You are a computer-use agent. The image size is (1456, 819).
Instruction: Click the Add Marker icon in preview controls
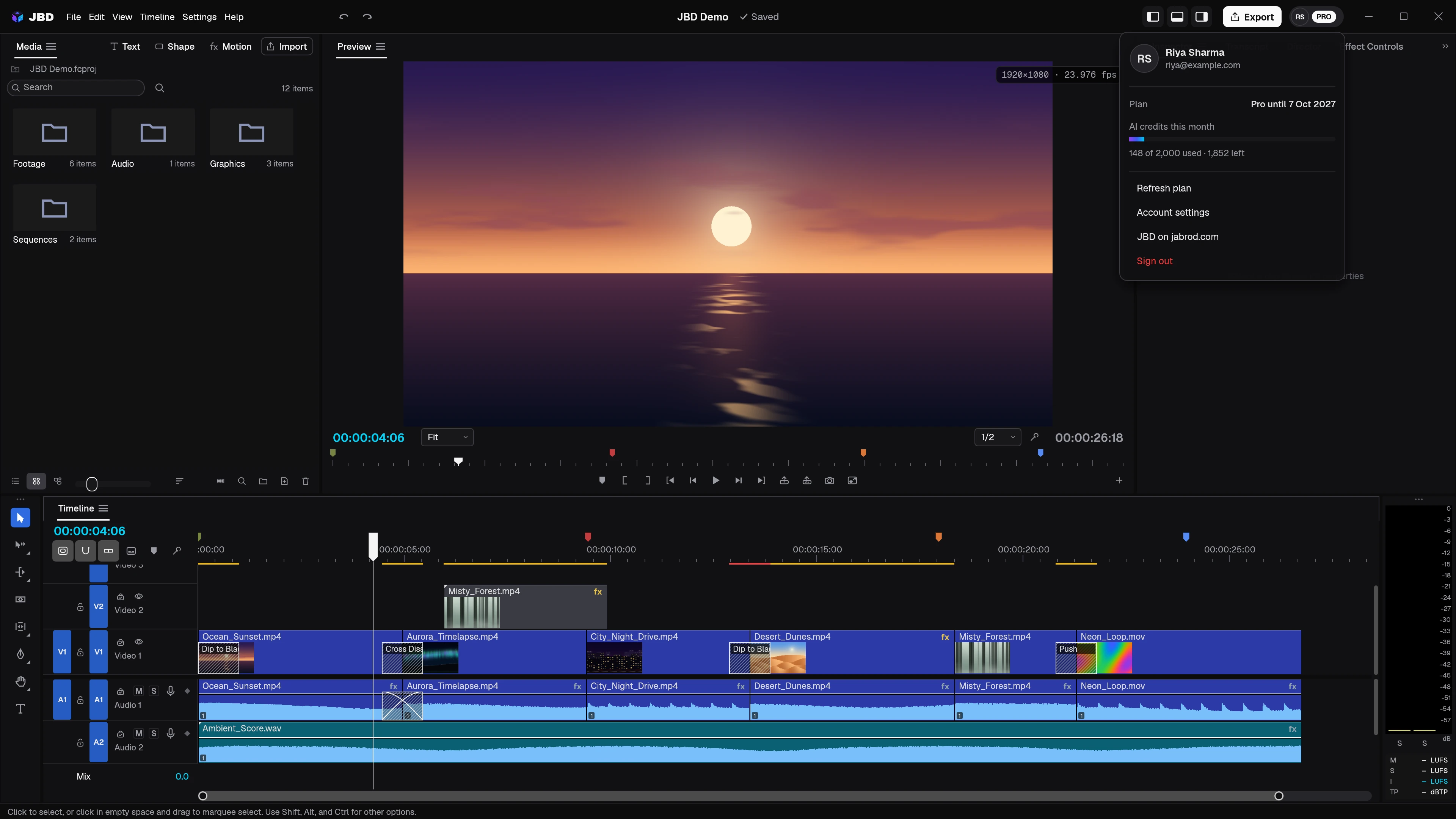tap(602, 480)
